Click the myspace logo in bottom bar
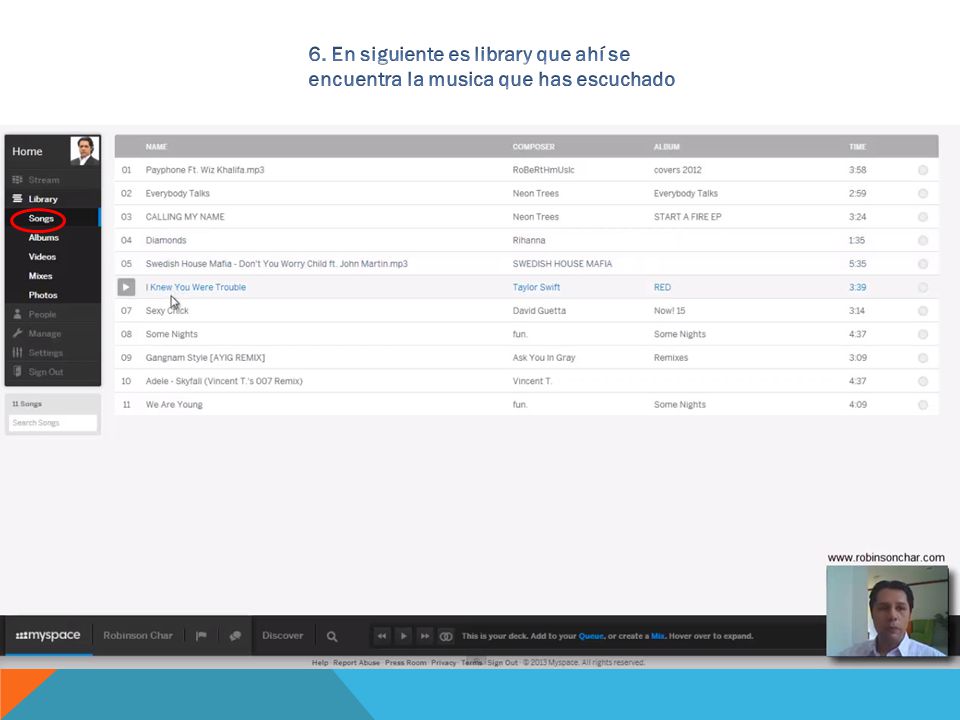960x720 pixels. tap(48, 636)
